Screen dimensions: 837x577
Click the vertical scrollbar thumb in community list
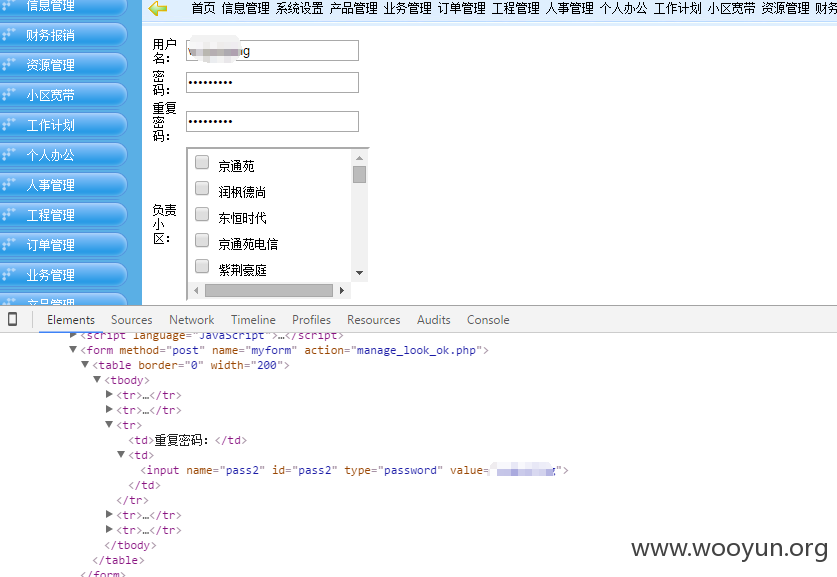[x=359, y=175]
